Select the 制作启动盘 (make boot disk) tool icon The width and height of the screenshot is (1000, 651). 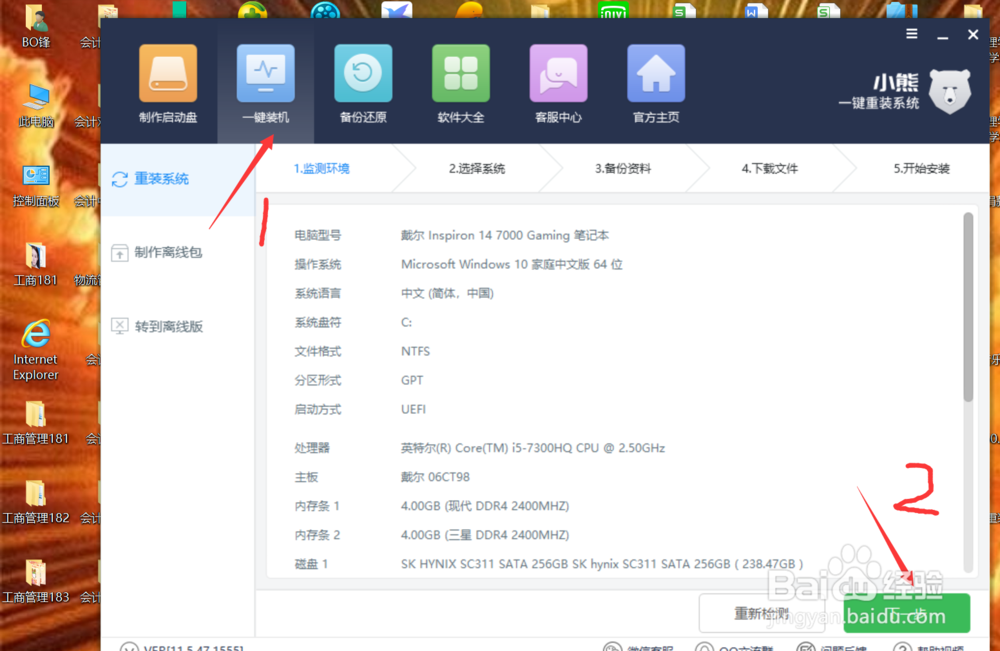click(x=167, y=72)
